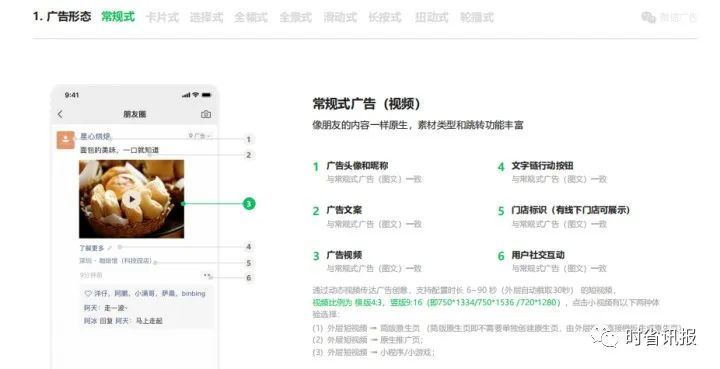Image resolution: width=720 pixels, height=369 pixels.
Task: Open the 滑动式 tab
Action: click(340, 17)
